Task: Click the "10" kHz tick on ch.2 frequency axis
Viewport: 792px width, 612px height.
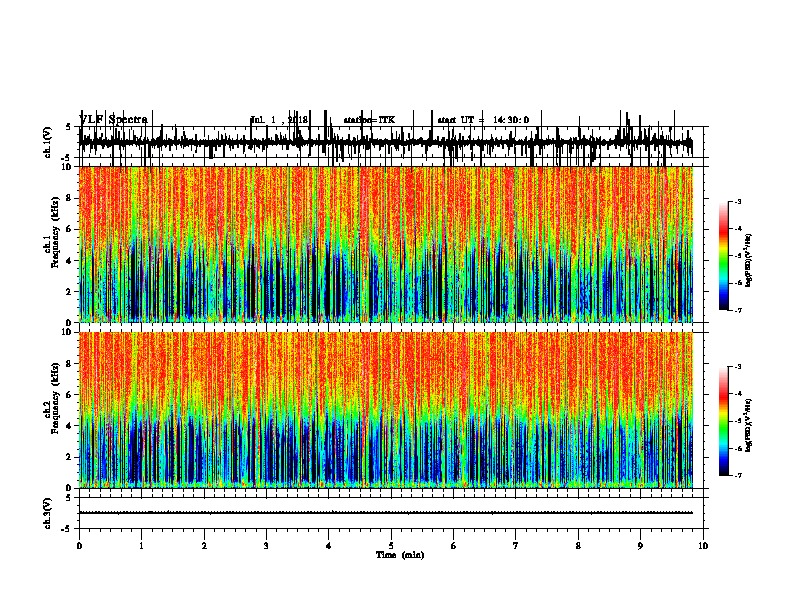Action: point(67,332)
